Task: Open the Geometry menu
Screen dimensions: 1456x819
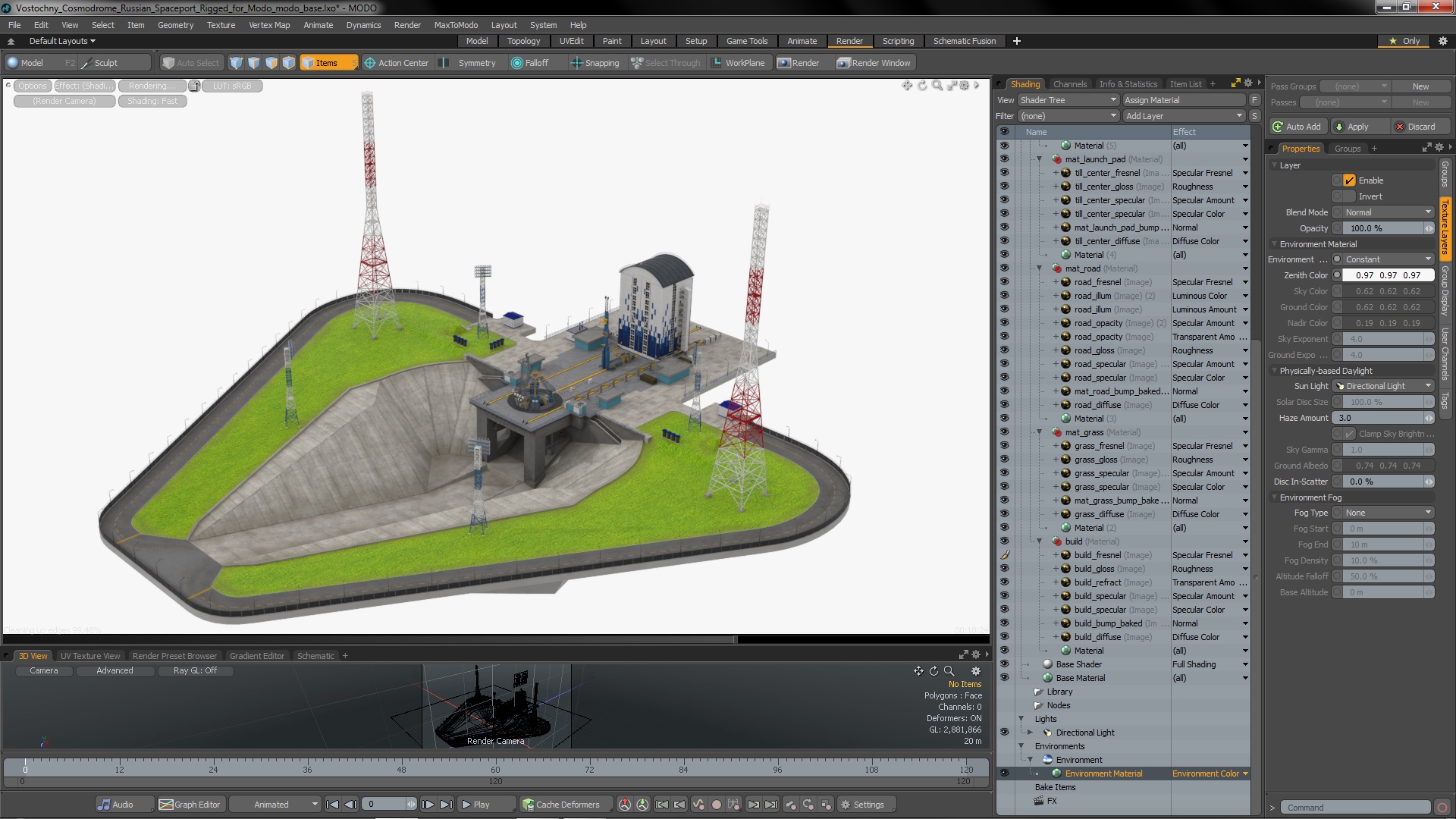Action: (175, 25)
